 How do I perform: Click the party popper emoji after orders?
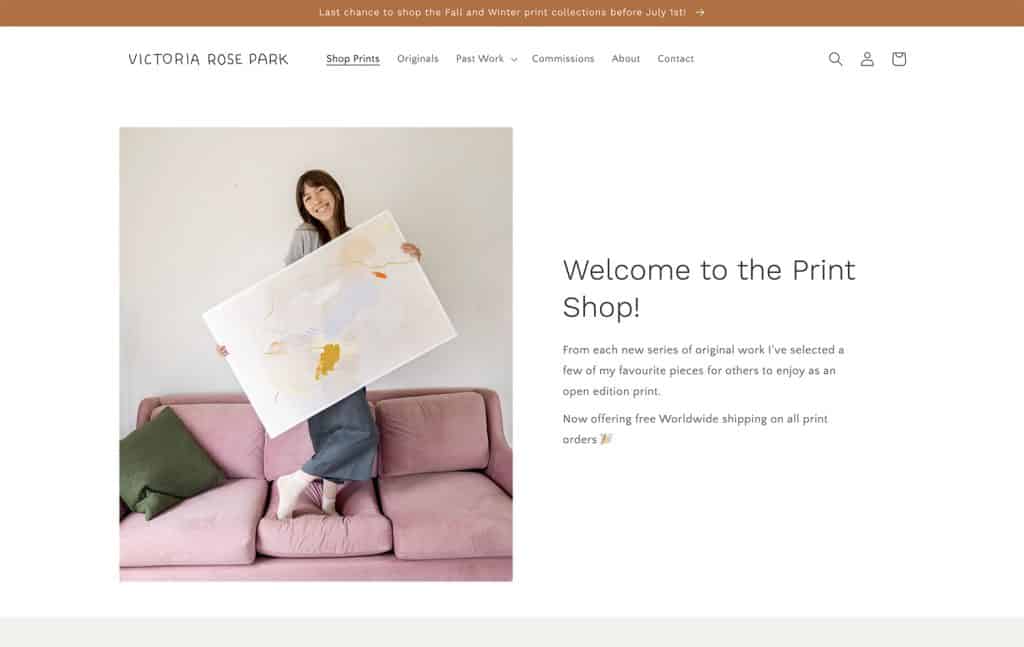point(606,439)
